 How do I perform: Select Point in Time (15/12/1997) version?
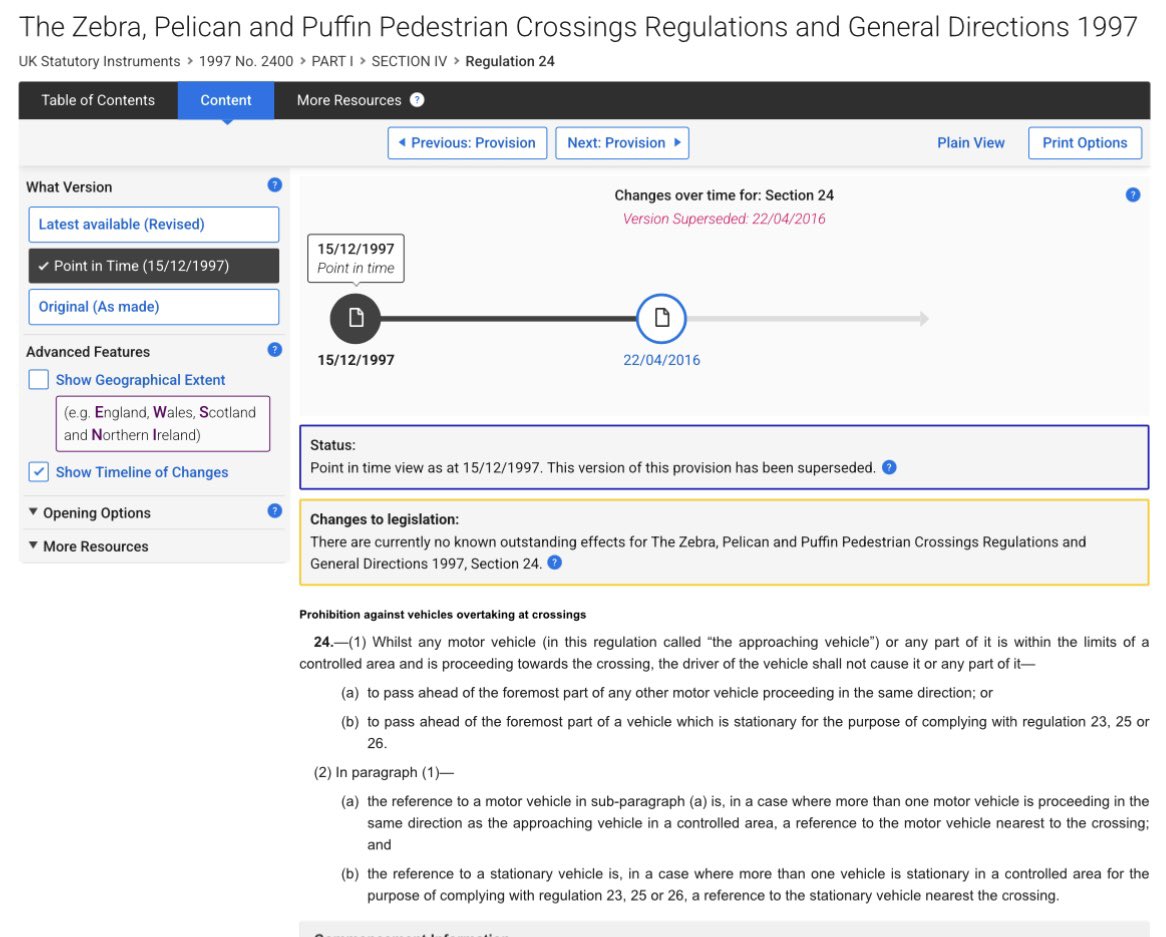pos(154,265)
